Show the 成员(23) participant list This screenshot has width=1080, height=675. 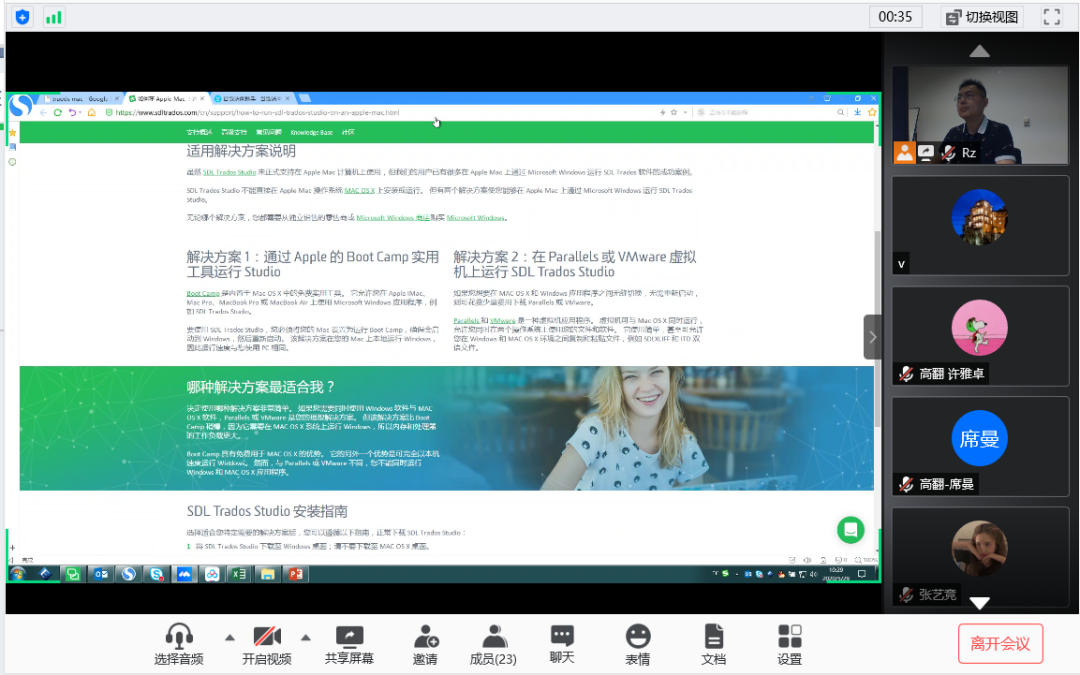[493, 644]
